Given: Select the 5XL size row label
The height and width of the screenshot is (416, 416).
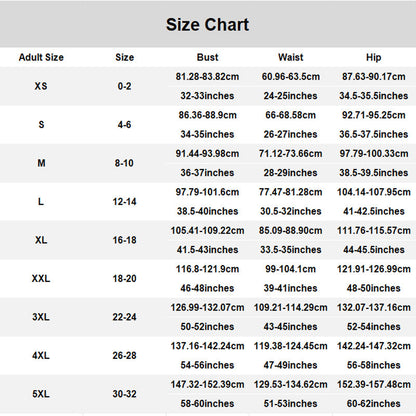Looking at the screenshot, I should coord(41,394).
